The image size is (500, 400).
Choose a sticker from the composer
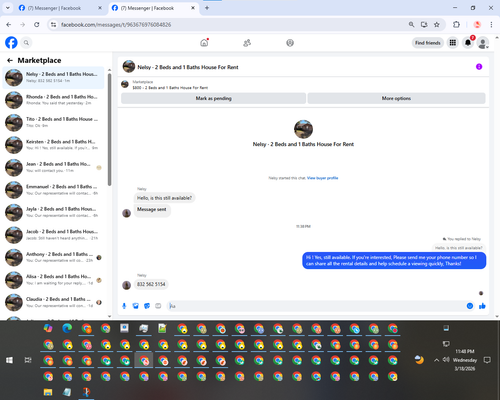[147, 306]
